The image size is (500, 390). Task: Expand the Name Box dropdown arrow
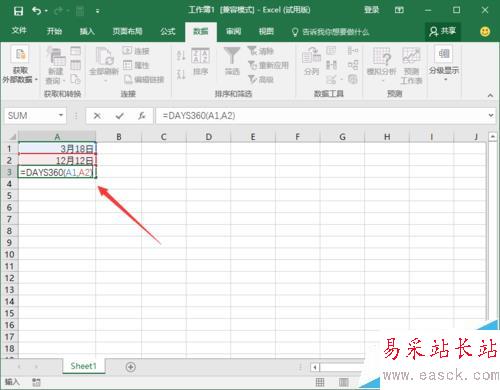[x=61, y=115]
